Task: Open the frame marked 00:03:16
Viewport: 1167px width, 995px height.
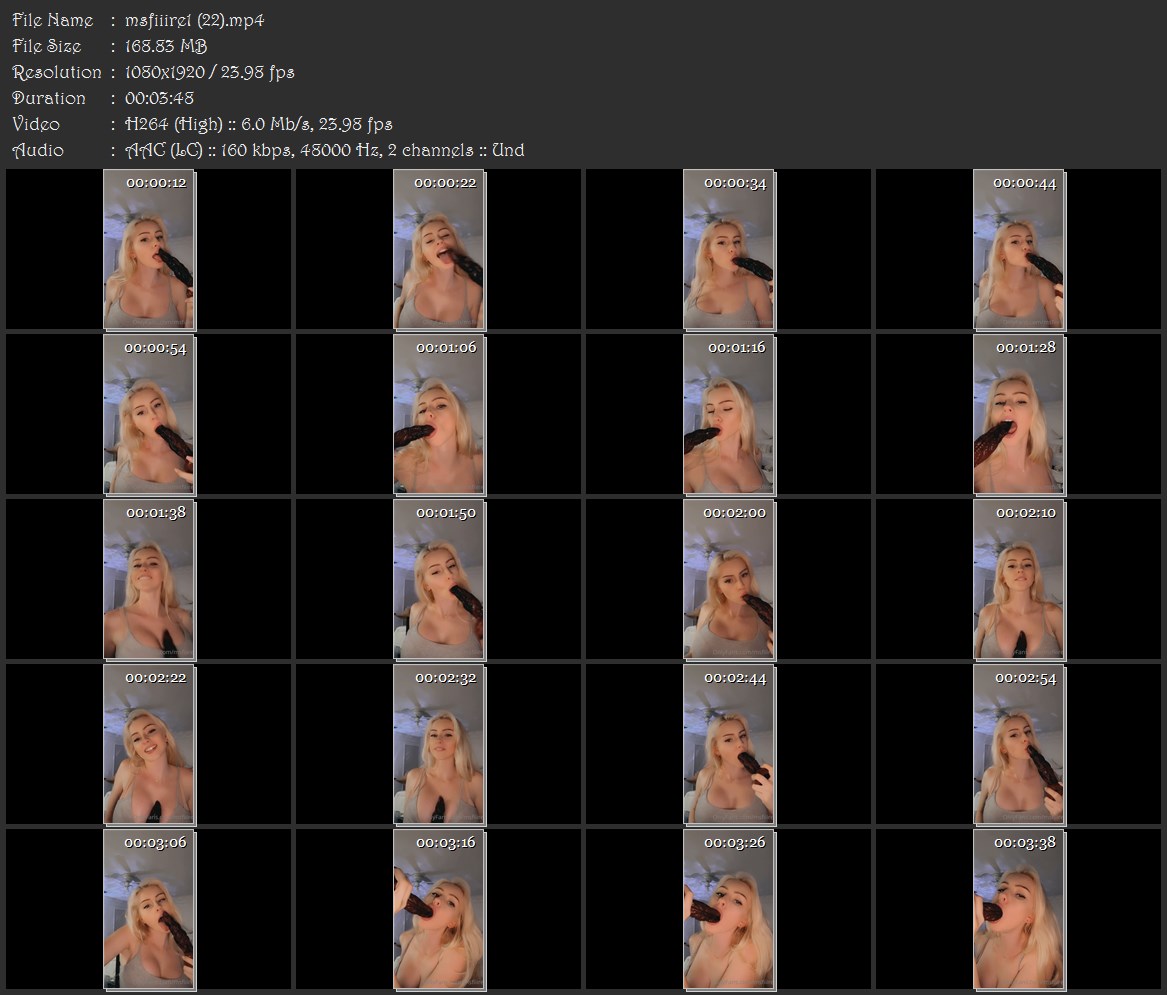Action: point(439,910)
